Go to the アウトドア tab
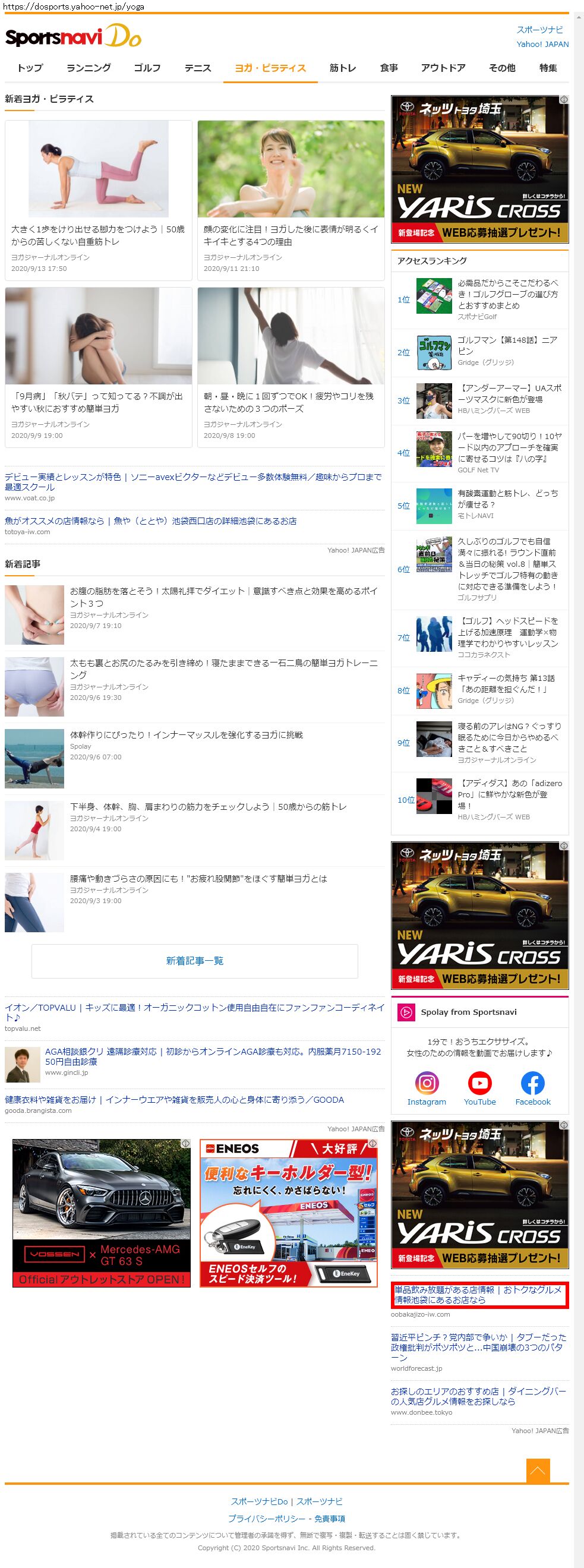Screen dimensions: 584x1568 tap(443, 68)
